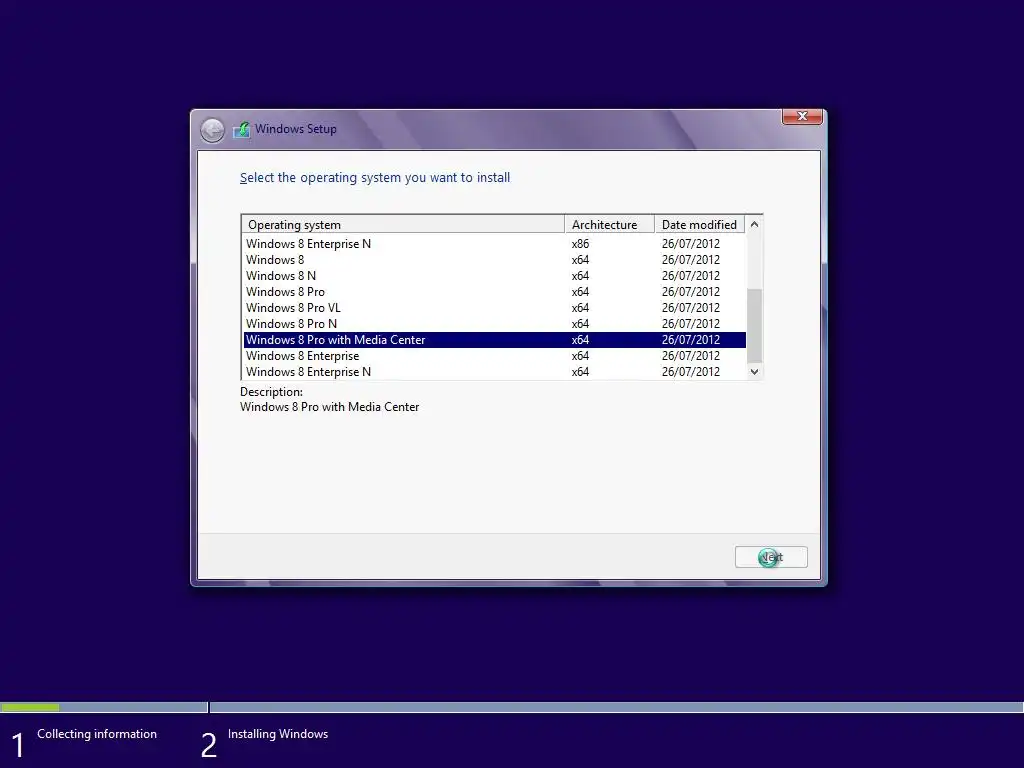Select the Windows 8 N row
Viewport: 1024px width, 768px height.
tap(494, 276)
